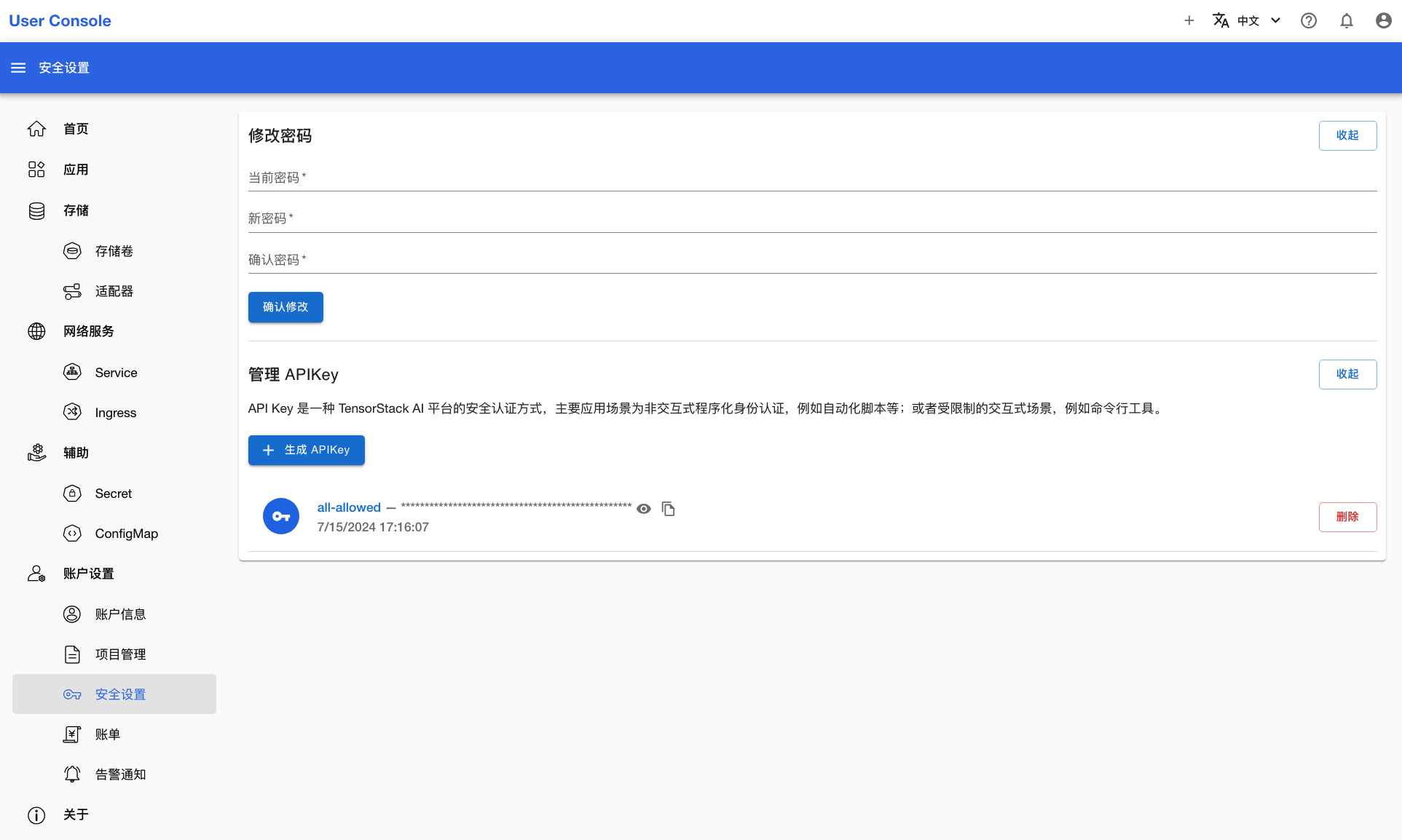This screenshot has height=840, width=1402.
Task: Go to 存储卷 page
Action: pyautogui.click(x=114, y=251)
